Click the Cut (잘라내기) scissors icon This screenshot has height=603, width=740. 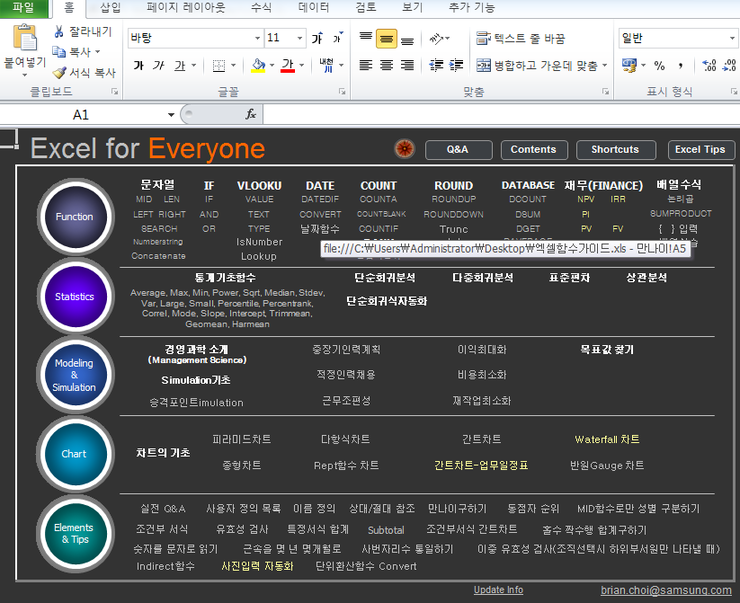pyautogui.click(x=59, y=32)
